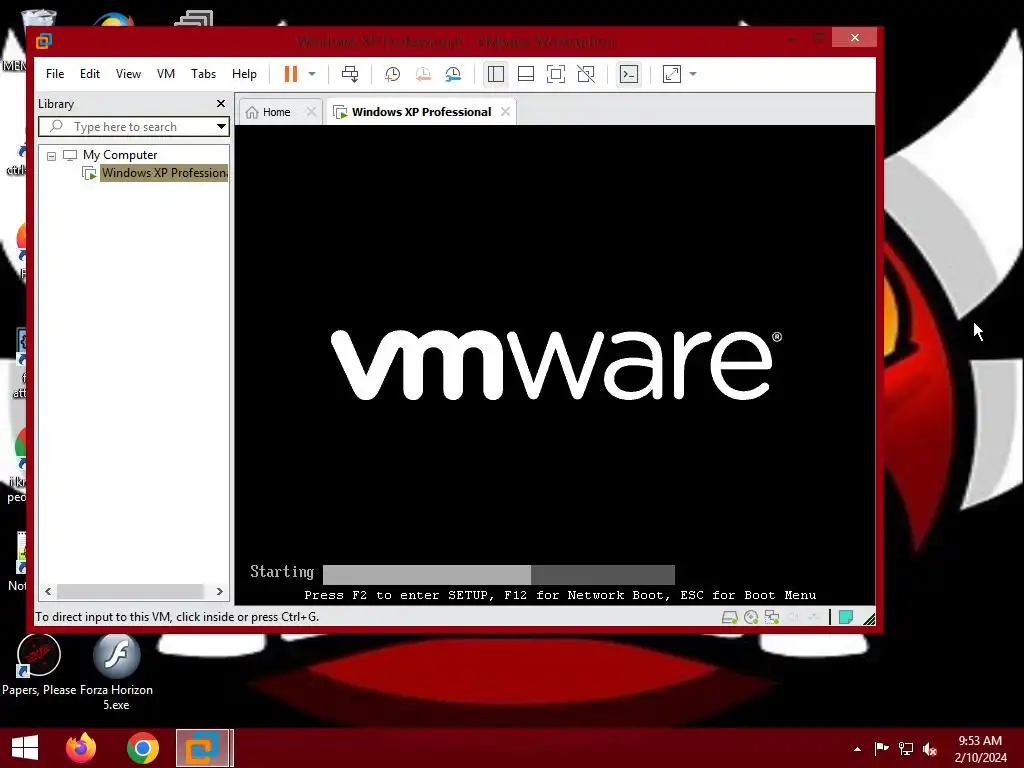Viewport: 1024px width, 768px height.
Task: Click the library scroll left arrow
Action: coord(48,592)
